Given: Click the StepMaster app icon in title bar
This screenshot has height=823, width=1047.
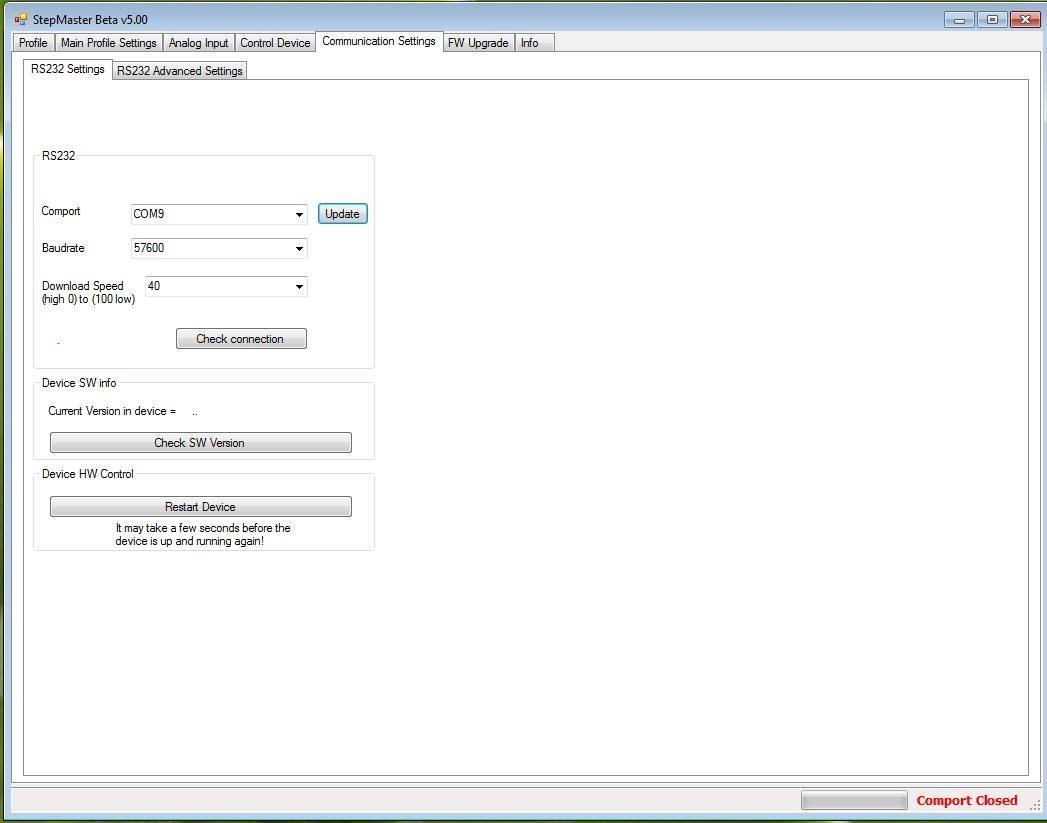Looking at the screenshot, I should (x=20, y=19).
